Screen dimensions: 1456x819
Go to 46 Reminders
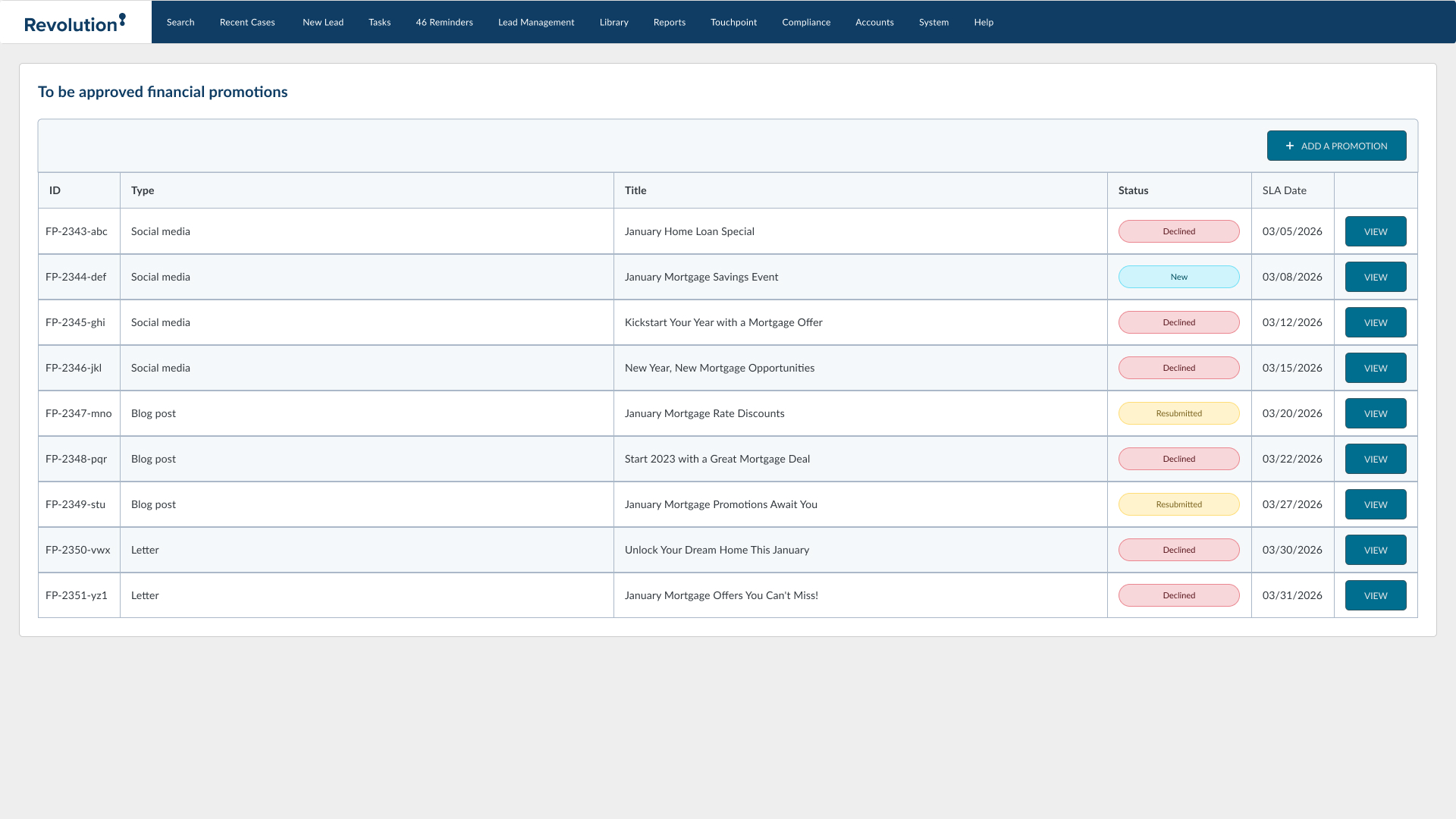pos(444,22)
